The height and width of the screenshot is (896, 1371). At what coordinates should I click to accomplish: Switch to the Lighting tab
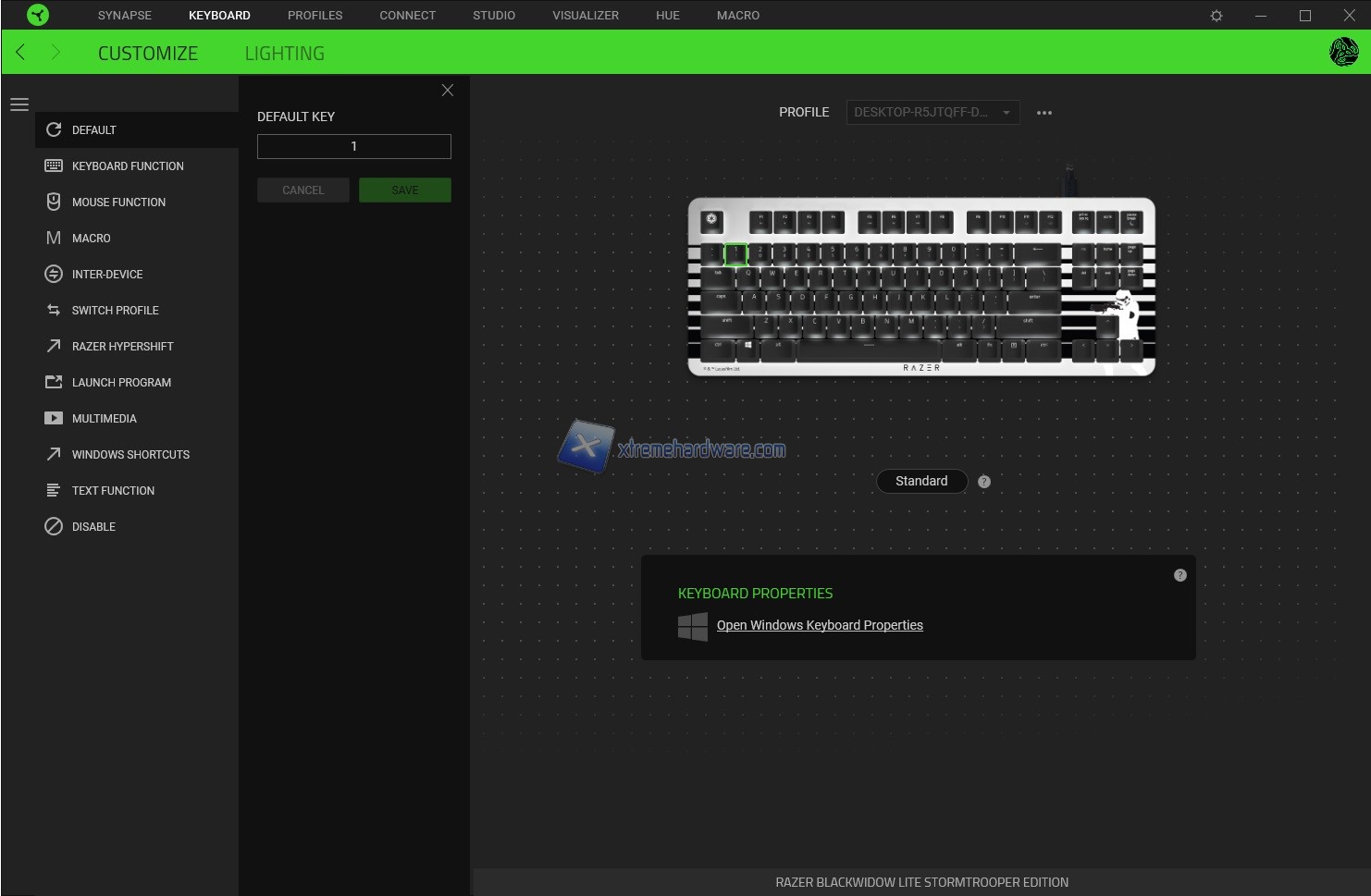coord(284,54)
